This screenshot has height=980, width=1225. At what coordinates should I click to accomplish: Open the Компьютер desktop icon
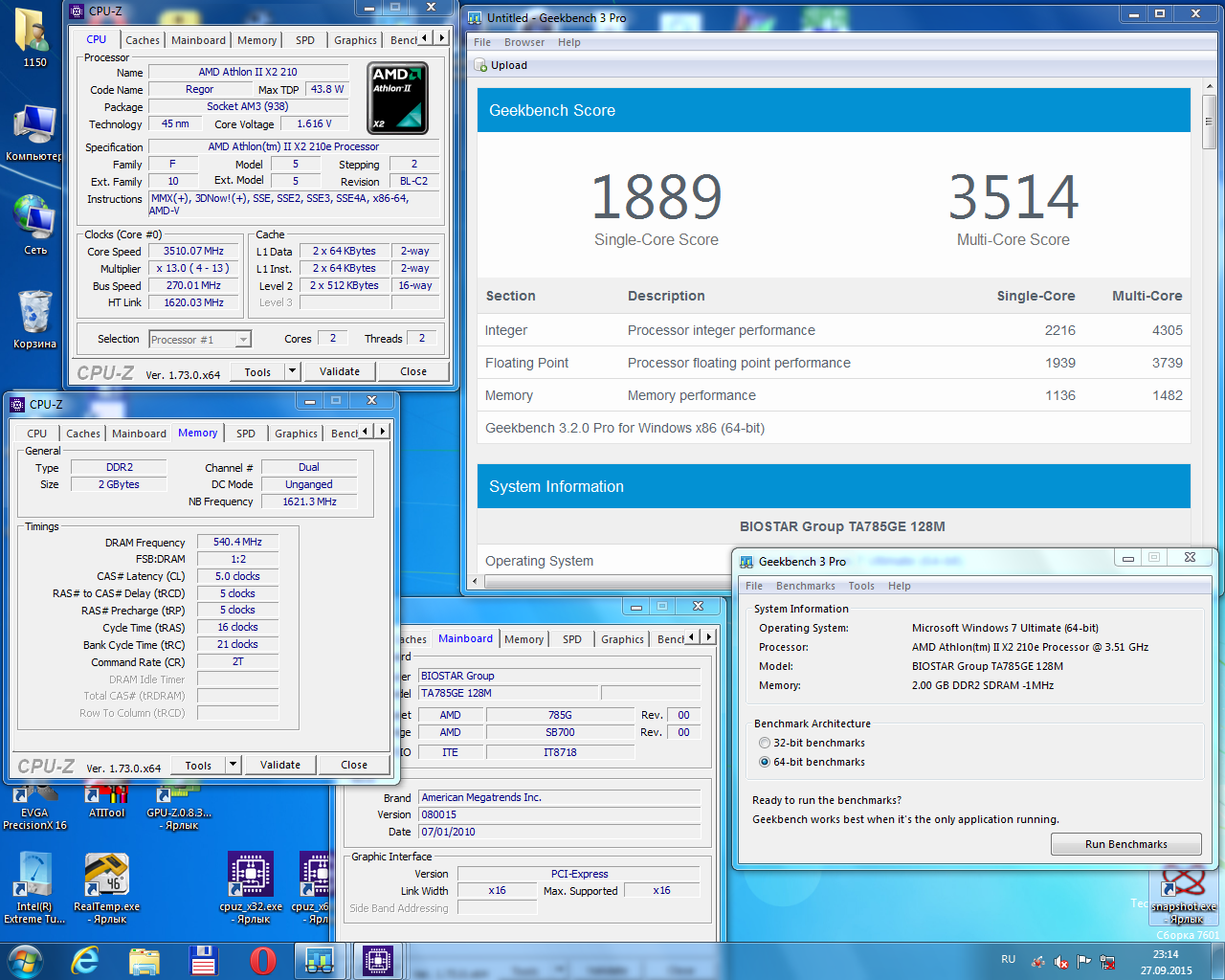pos(34,133)
